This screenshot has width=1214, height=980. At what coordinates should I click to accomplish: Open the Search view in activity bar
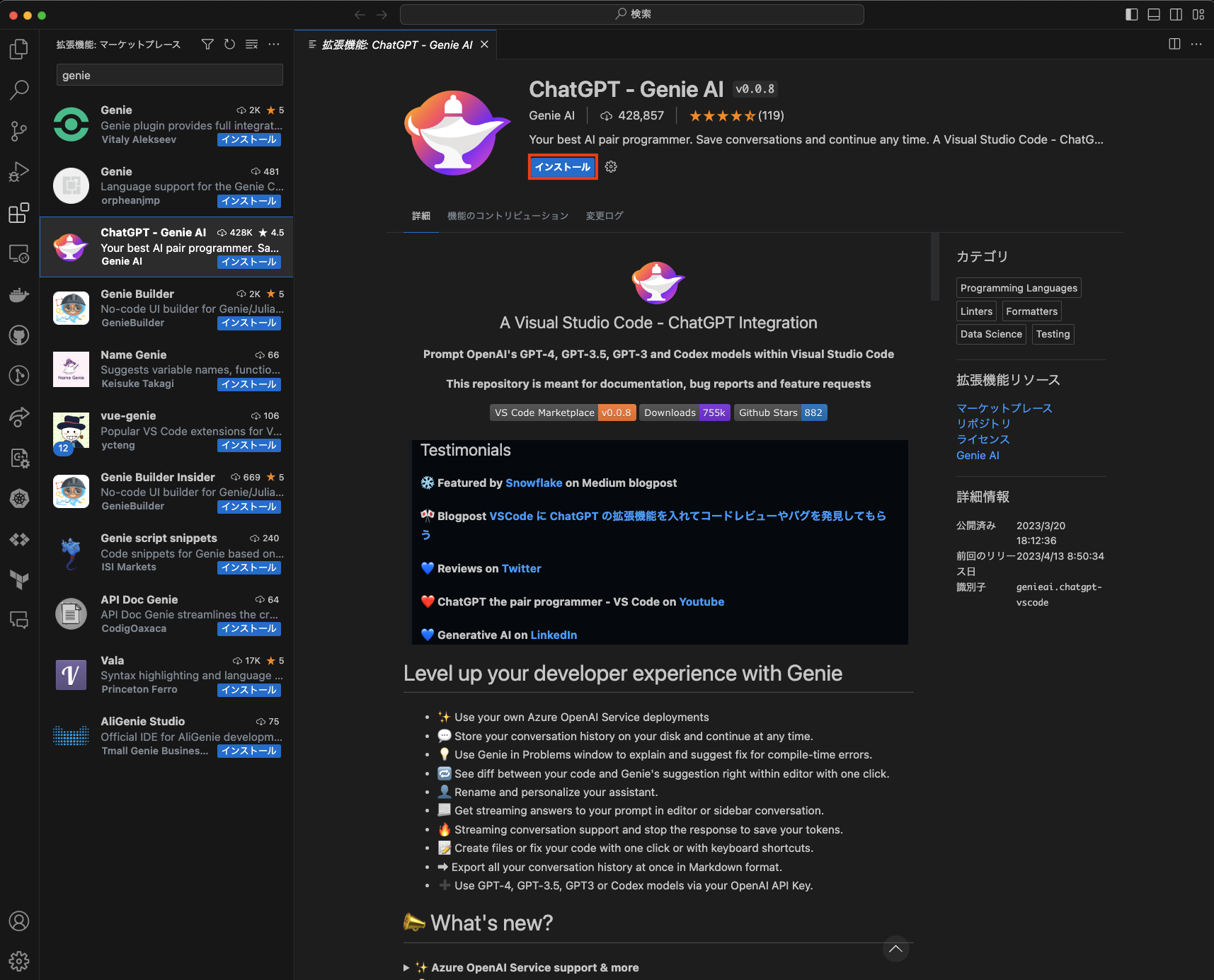click(19, 90)
